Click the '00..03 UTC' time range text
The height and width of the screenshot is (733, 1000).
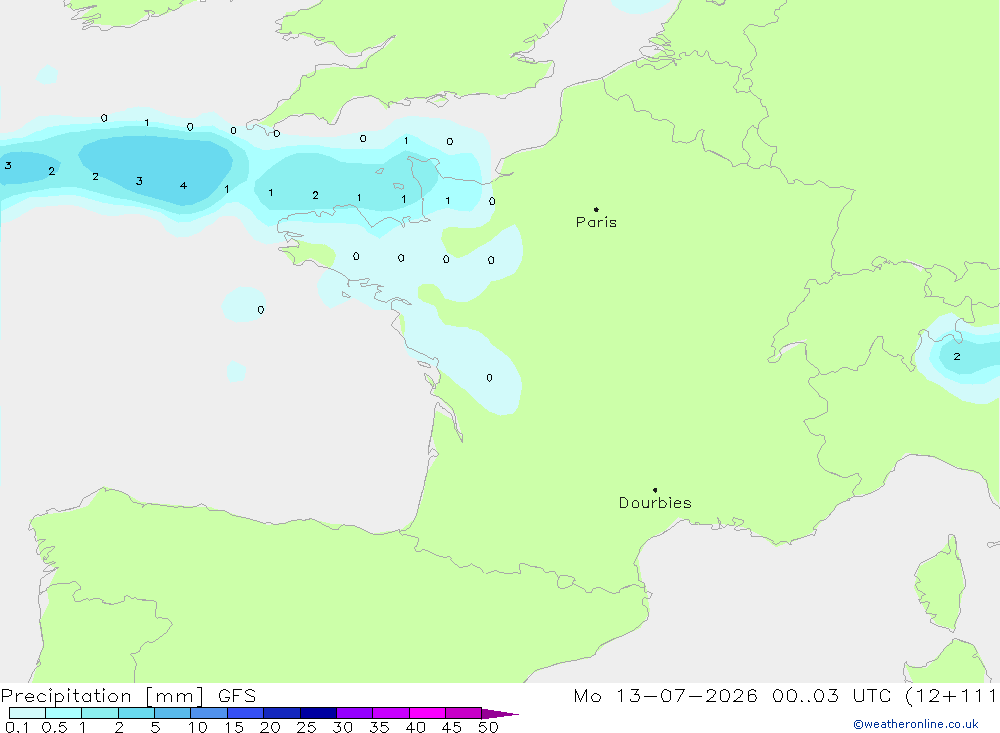(831, 696)
